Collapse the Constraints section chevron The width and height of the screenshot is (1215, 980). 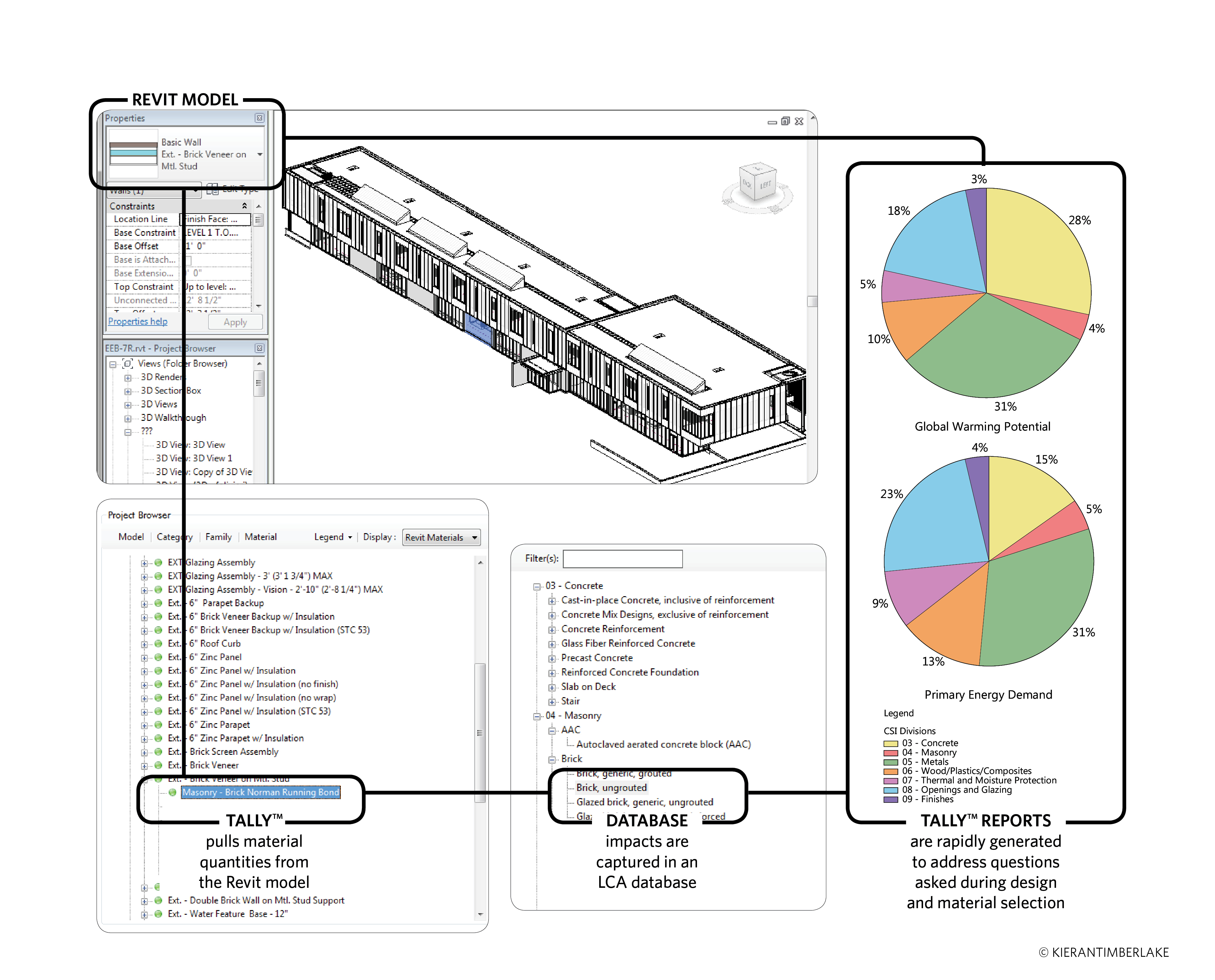click(x=244, y=206)
